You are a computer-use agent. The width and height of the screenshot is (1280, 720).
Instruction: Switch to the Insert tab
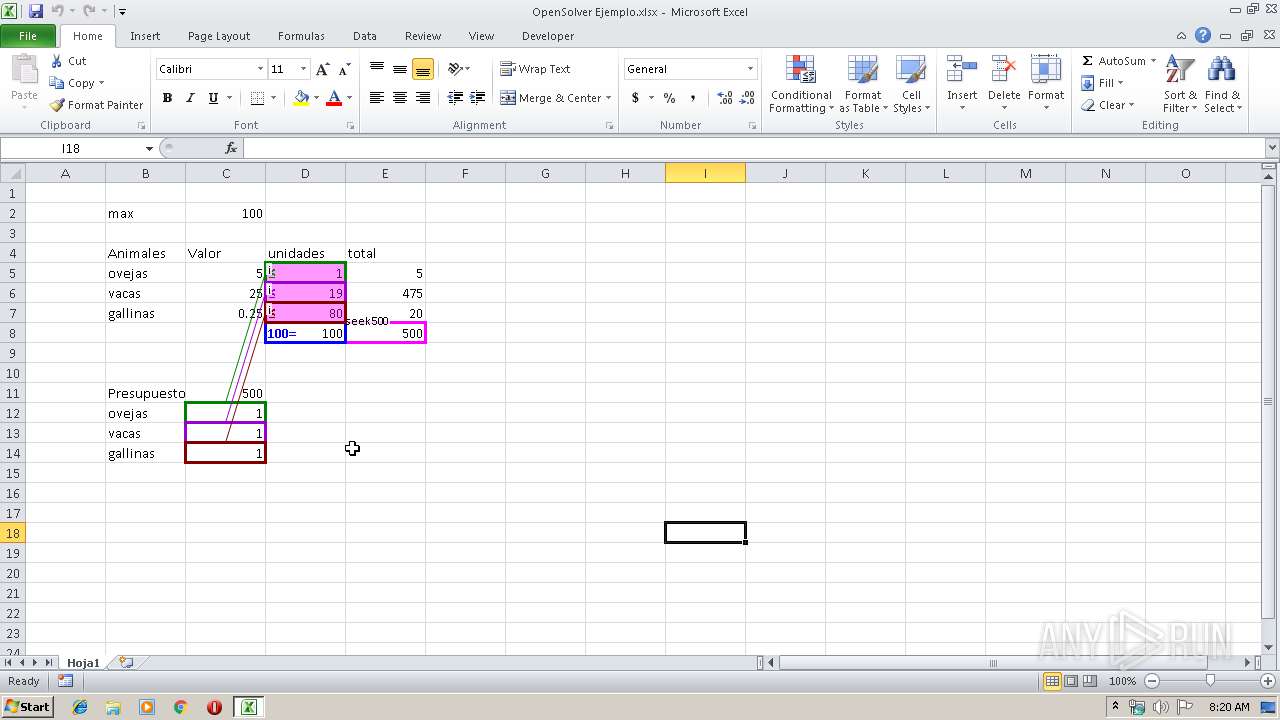pyautogui.click(x=145, y=36)
